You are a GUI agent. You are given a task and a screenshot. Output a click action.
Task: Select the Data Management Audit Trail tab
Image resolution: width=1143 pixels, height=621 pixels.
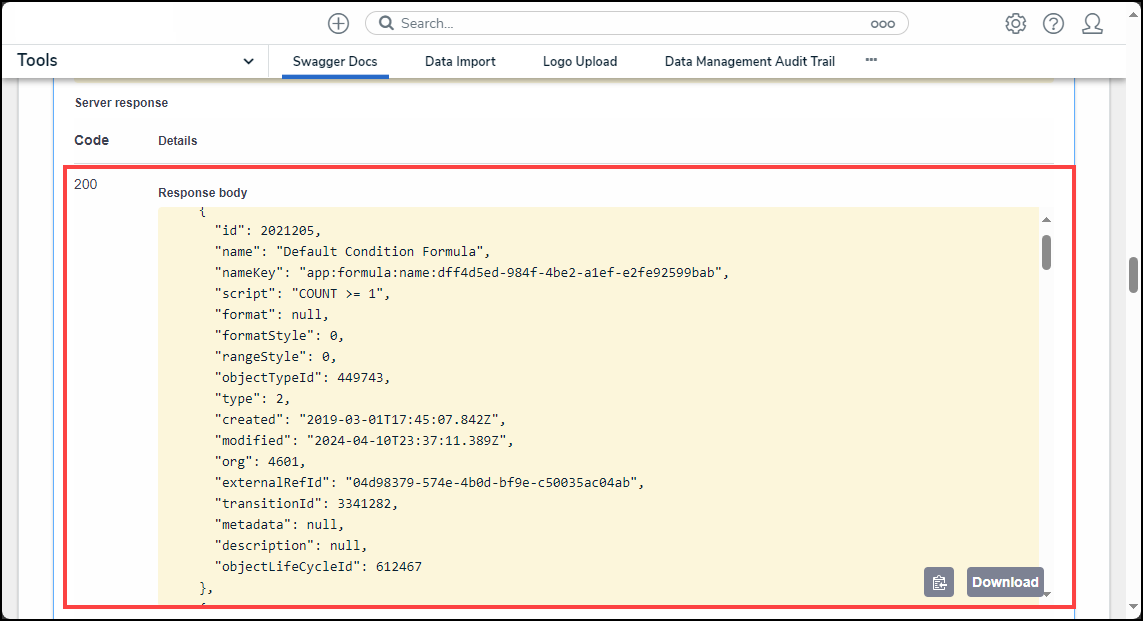(749, 62)
